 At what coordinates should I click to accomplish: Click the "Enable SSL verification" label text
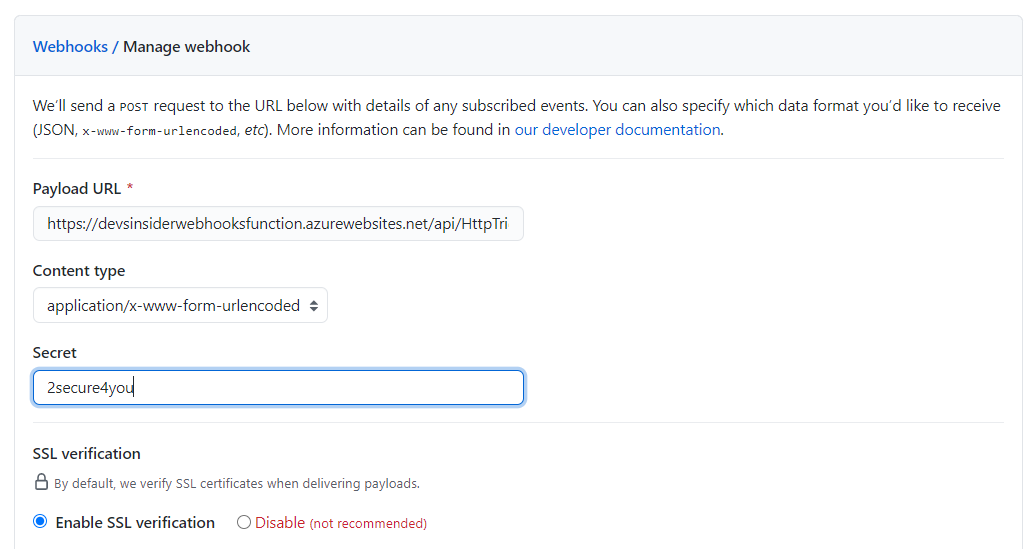pyautogui.click(x=135, y=522)
